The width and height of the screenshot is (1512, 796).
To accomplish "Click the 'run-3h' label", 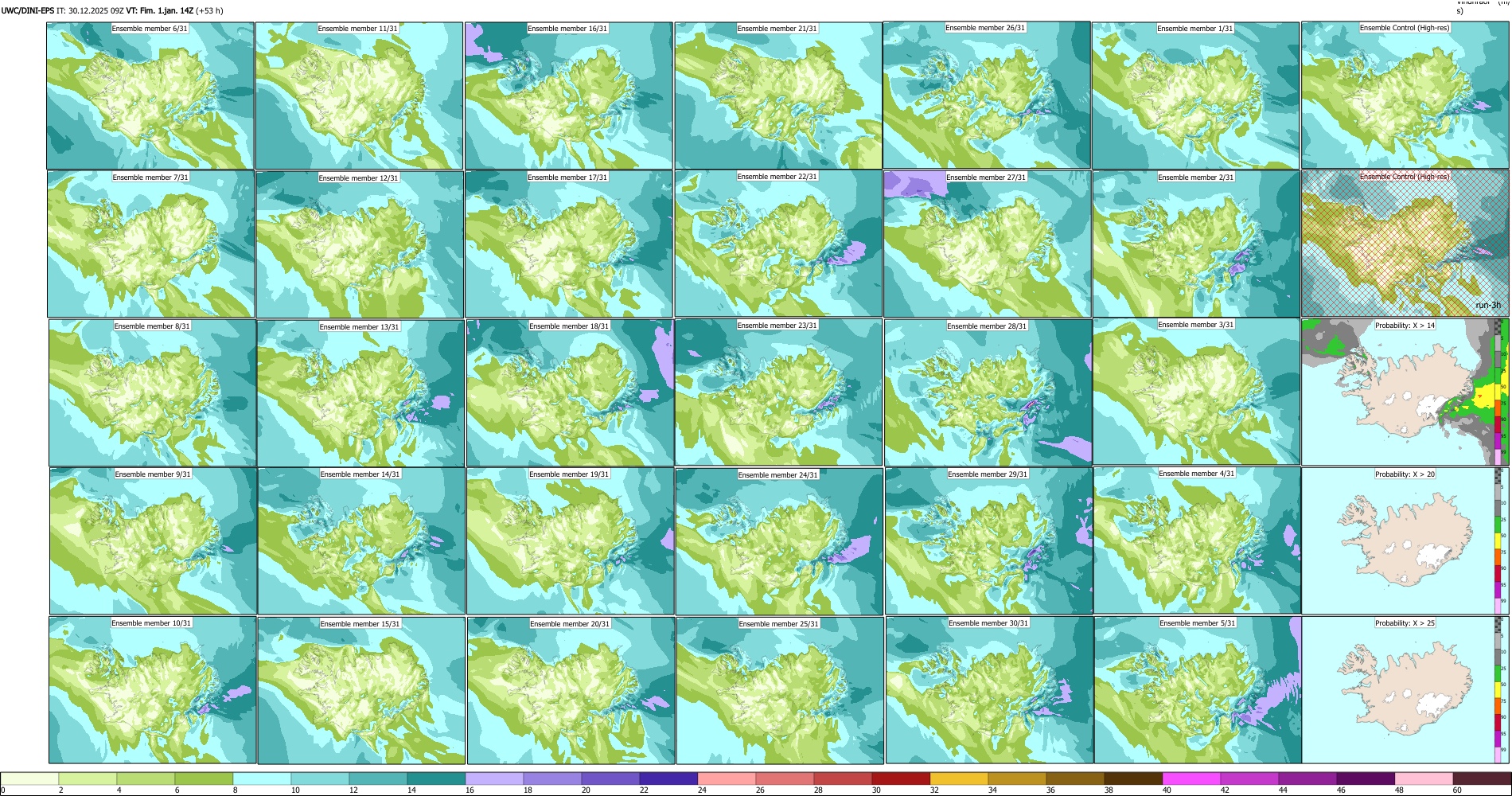I will tap(1487, 305).
